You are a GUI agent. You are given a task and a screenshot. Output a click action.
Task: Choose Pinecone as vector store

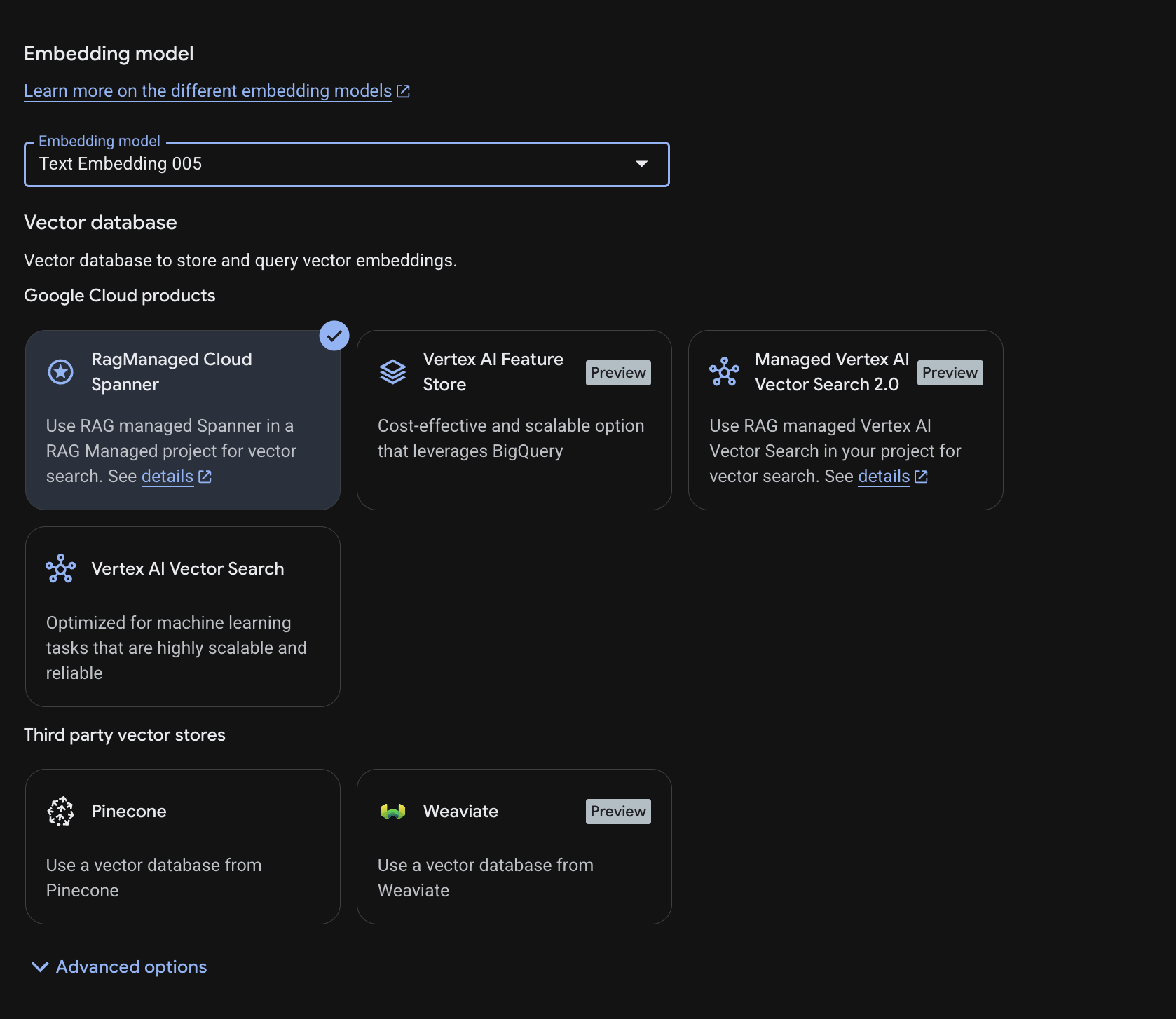click(x=183, y=847)
